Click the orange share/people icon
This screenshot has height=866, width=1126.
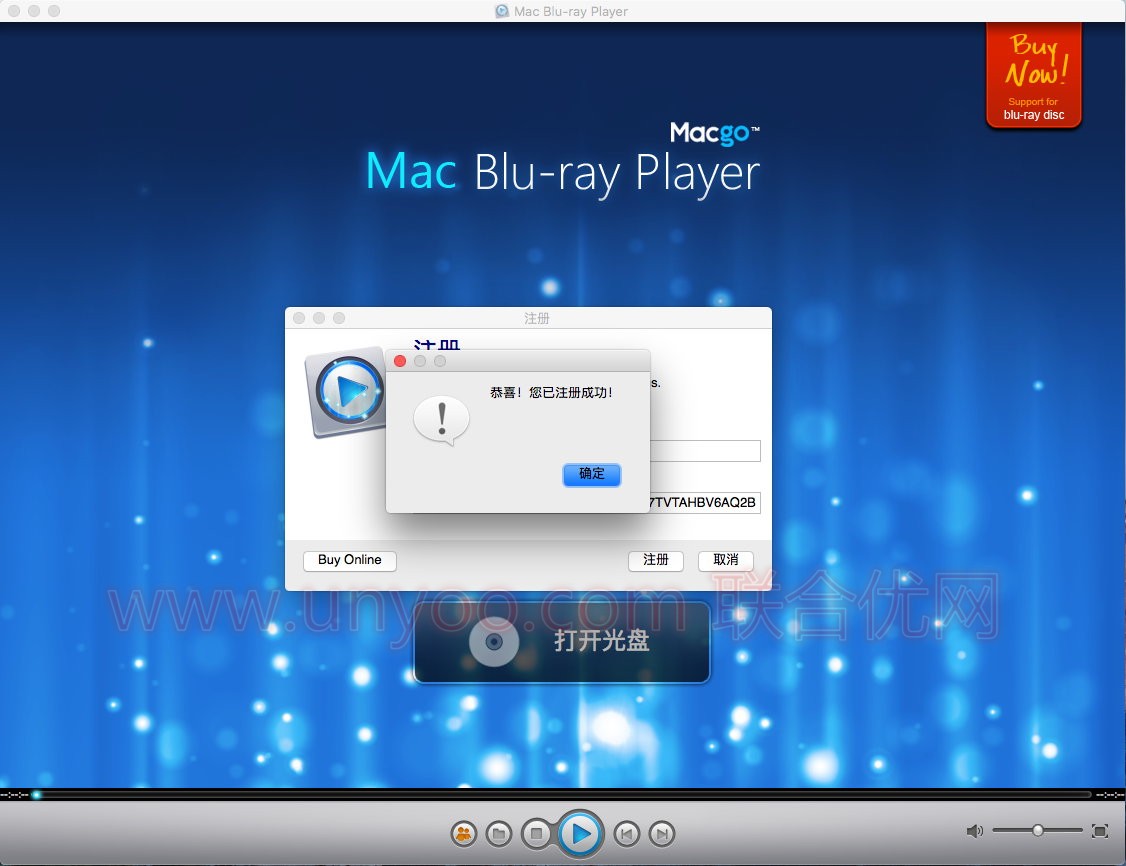(x=464, y=834)
